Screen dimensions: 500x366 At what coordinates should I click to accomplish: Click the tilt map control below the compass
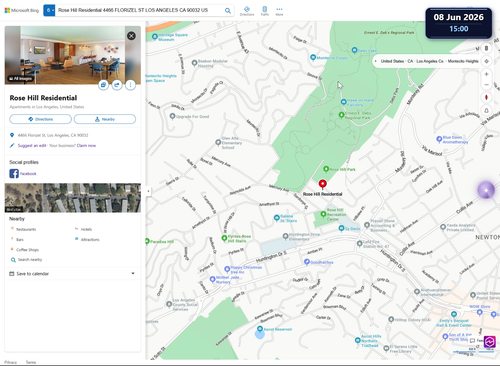486,110
